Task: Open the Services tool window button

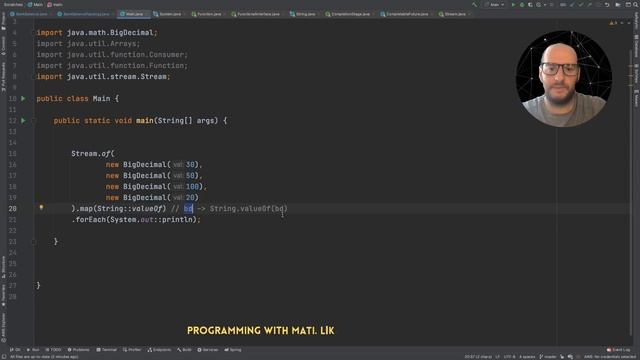Action: click(208, 350)
